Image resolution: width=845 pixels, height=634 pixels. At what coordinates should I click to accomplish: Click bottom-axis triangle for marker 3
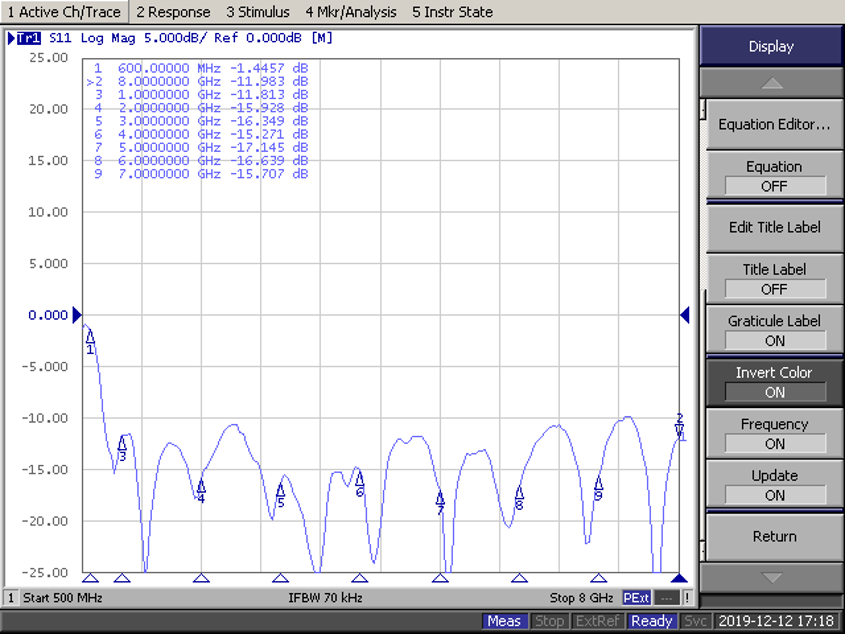pos(122,578)
